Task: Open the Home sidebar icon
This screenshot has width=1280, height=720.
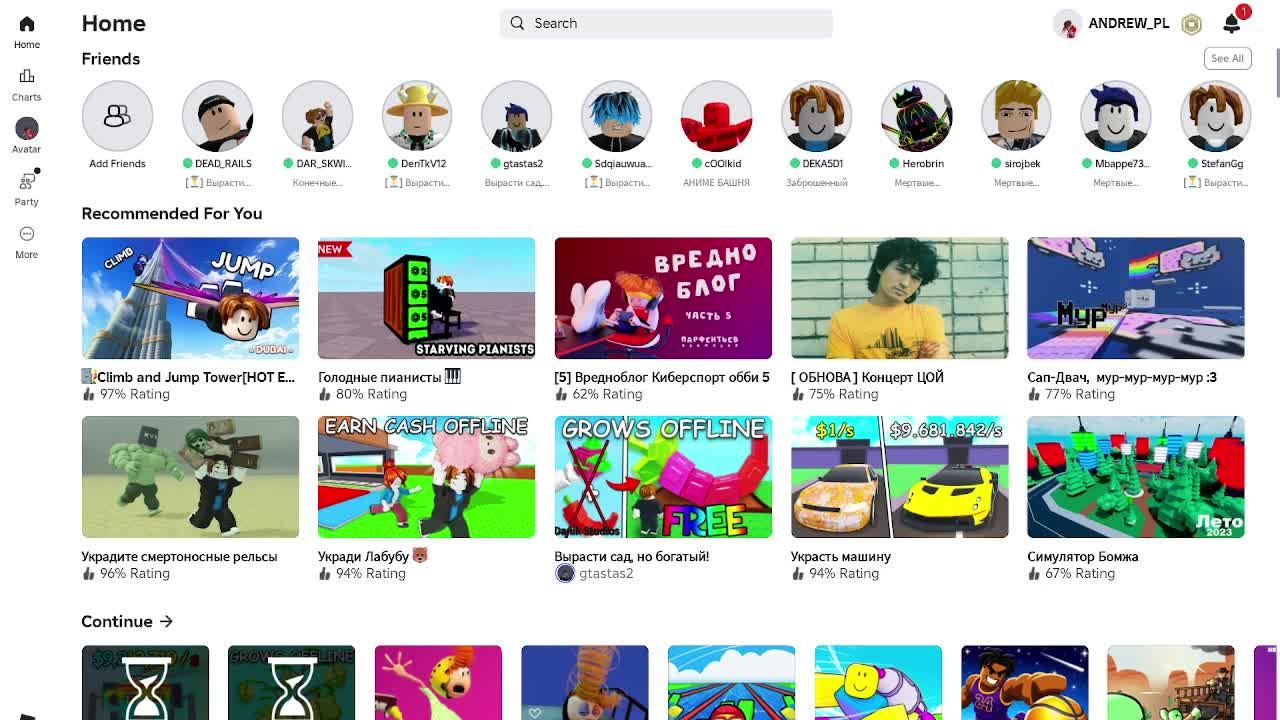Action: click(27, 24)
